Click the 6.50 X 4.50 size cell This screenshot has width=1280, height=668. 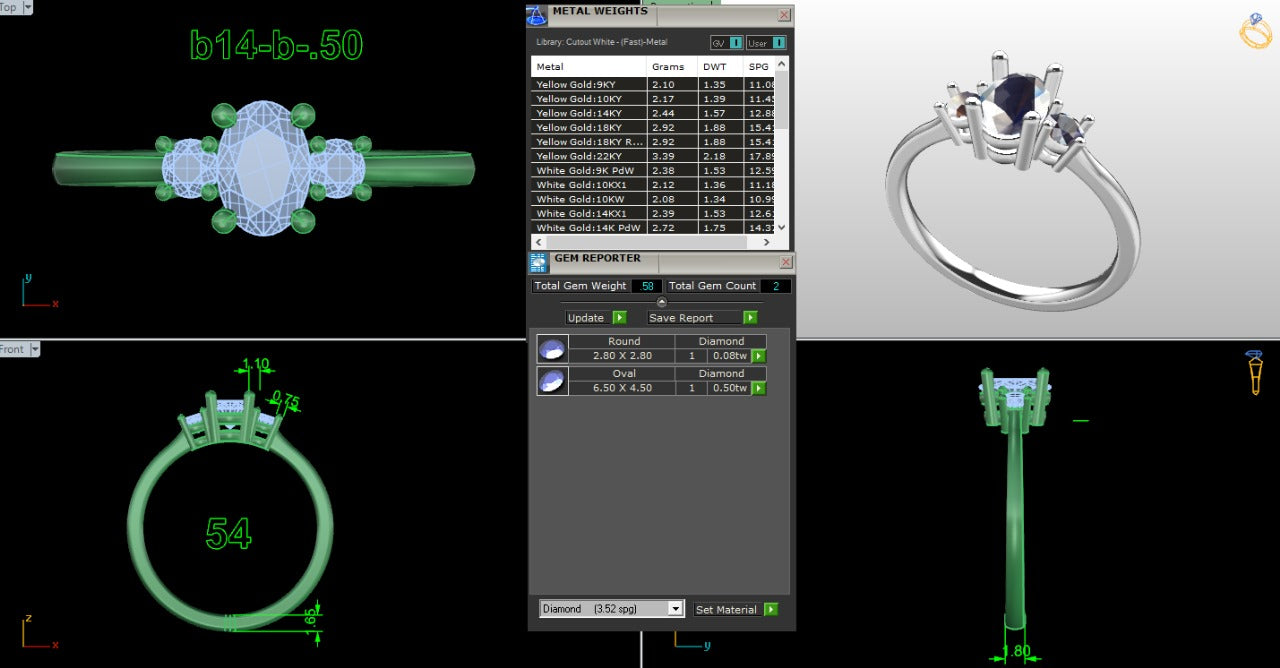coord(622,388)
